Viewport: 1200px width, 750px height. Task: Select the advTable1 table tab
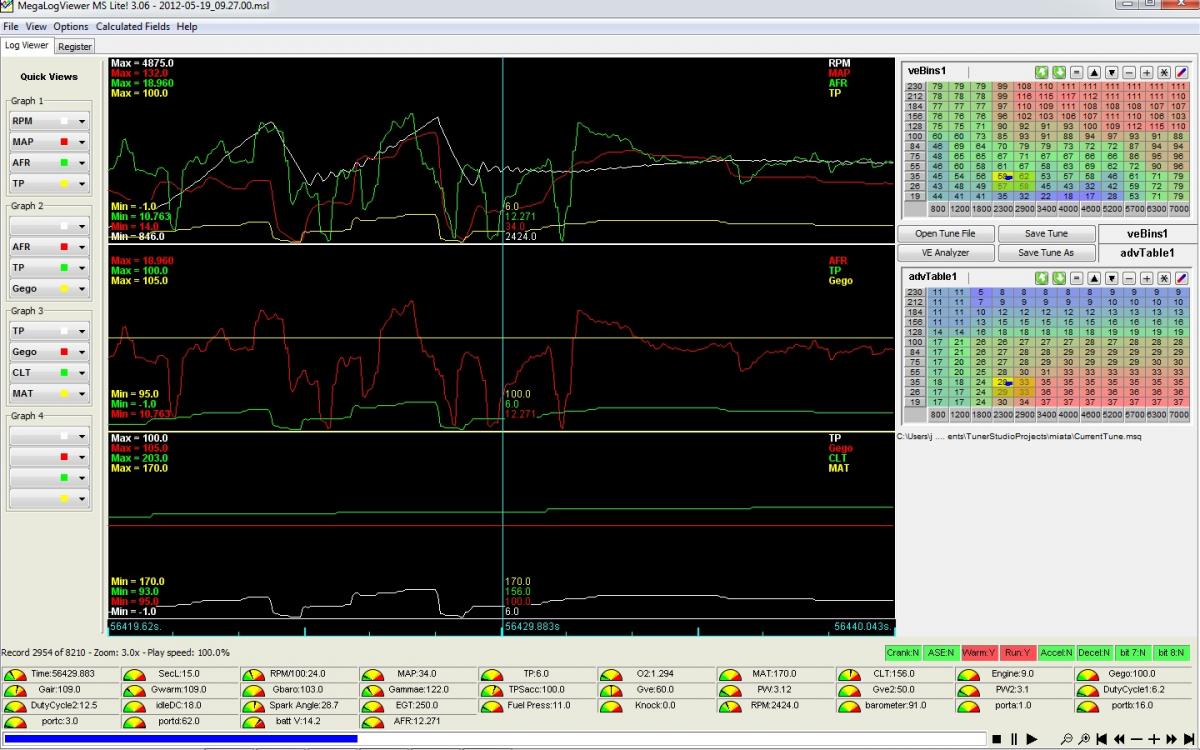(x=1147, y=253)
